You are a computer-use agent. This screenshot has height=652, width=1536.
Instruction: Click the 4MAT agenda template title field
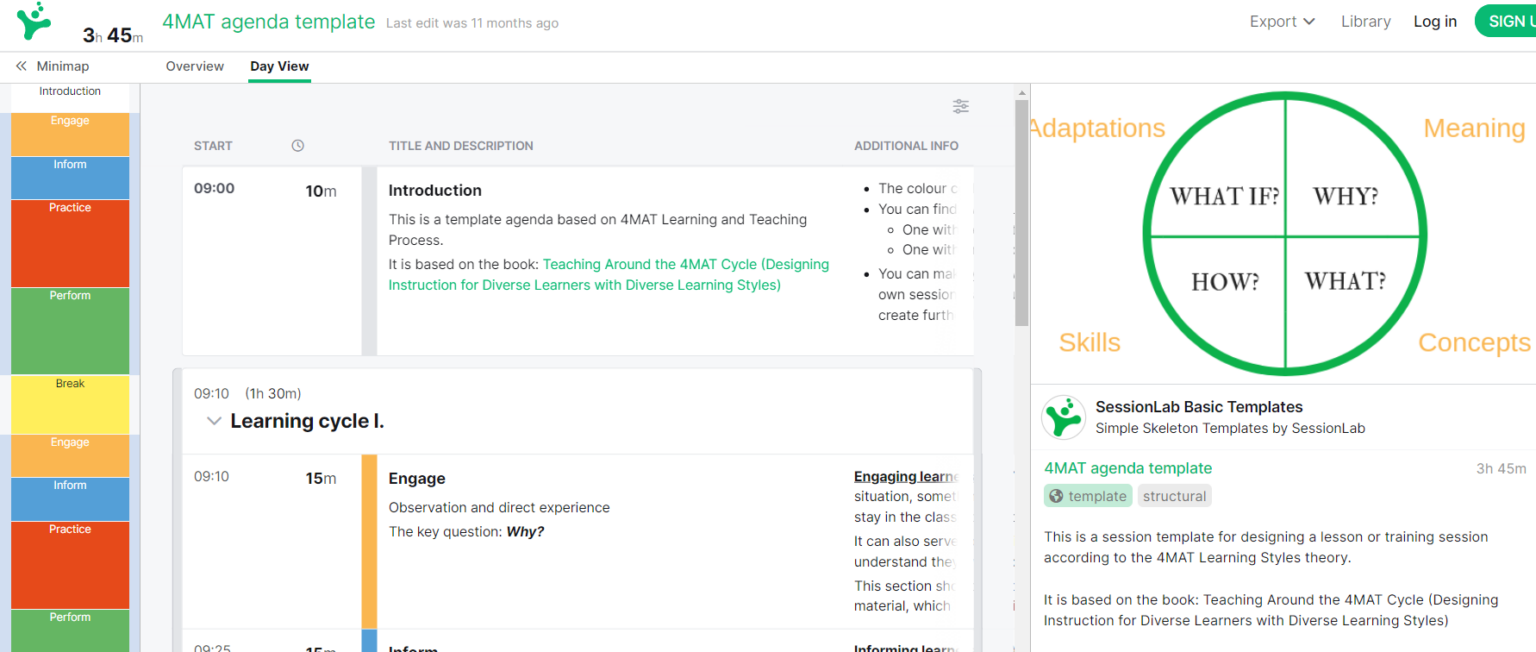pos(268,20)
